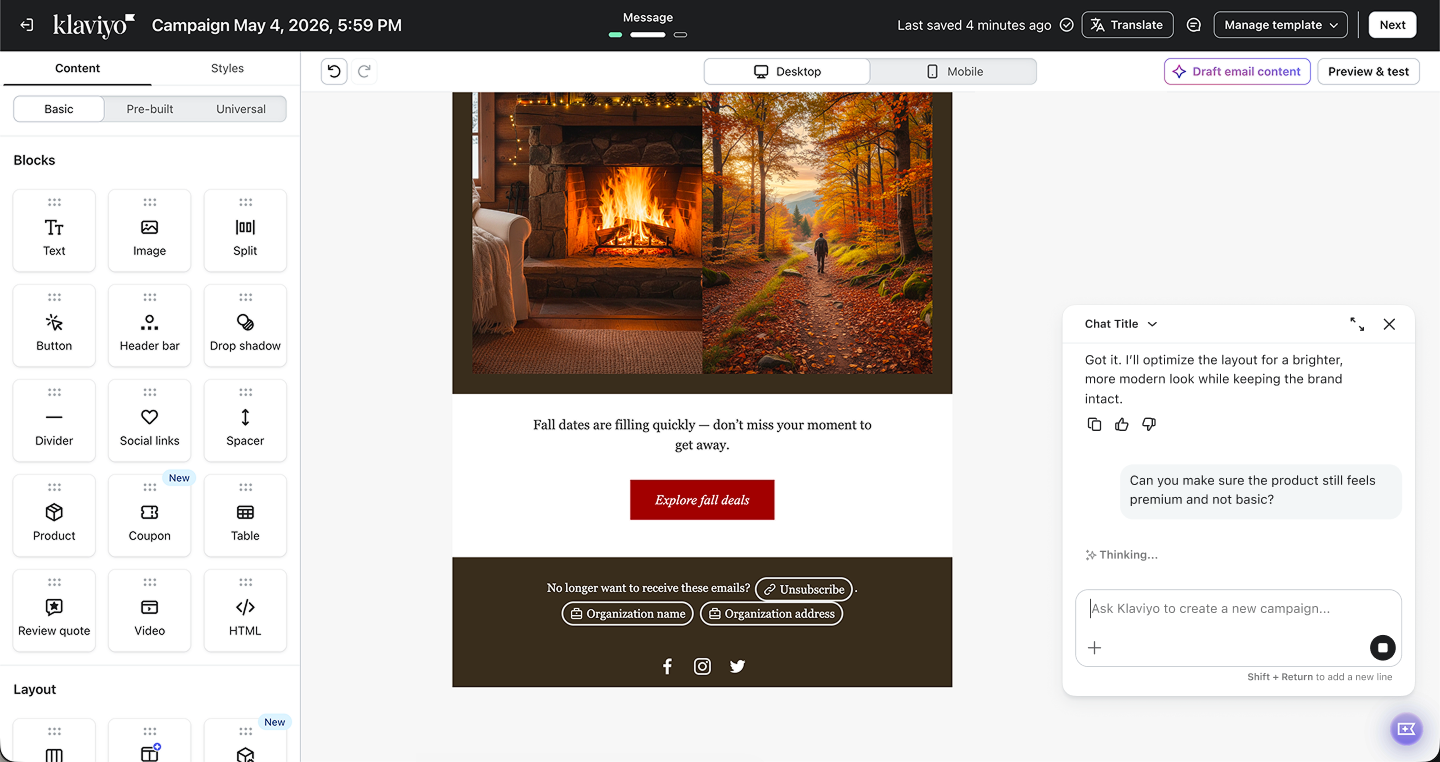The image size is (1440, 762).
Task: Expand the chat panel to full size
Action: 1357,324
